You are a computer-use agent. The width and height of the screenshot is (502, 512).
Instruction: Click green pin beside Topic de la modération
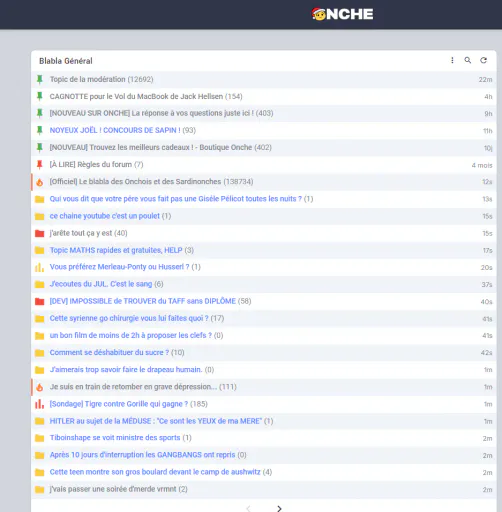coord(40,79)
